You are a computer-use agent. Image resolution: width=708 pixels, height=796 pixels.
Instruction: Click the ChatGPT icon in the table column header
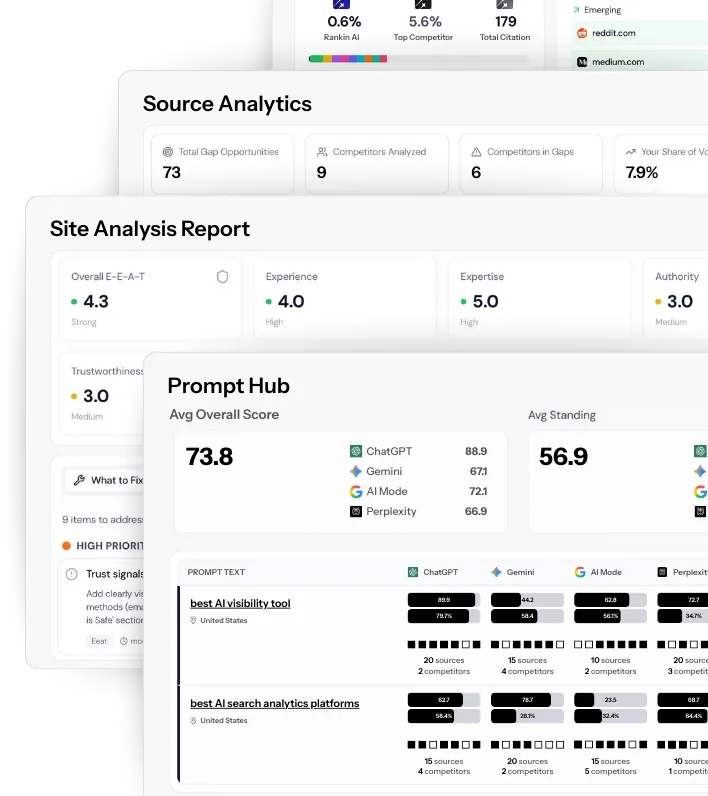(413, 572)
